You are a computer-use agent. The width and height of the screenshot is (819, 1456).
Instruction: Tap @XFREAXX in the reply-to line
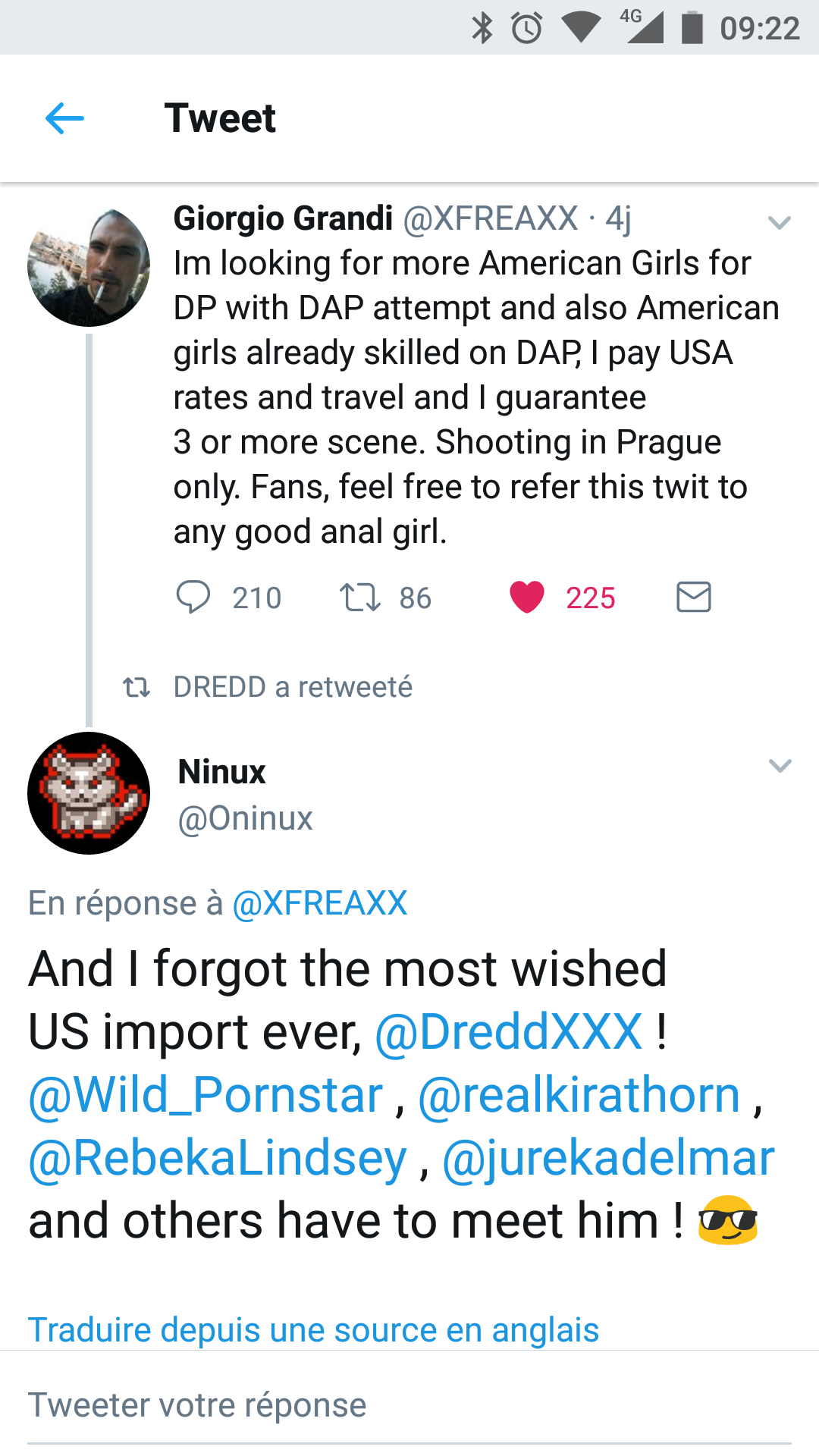pos(320,903)
